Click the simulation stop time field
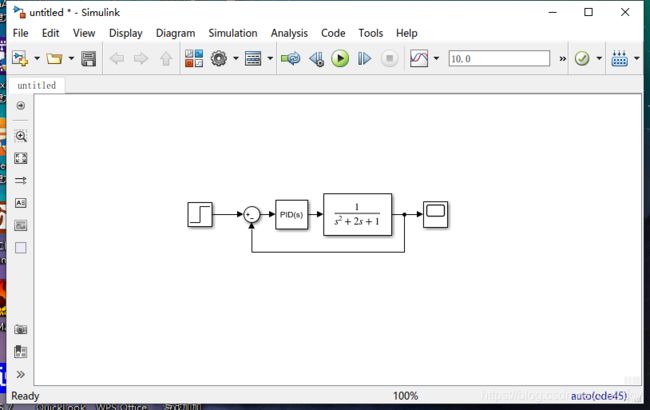Viewport: 650px width, 410px height. (x=499, y=58)
